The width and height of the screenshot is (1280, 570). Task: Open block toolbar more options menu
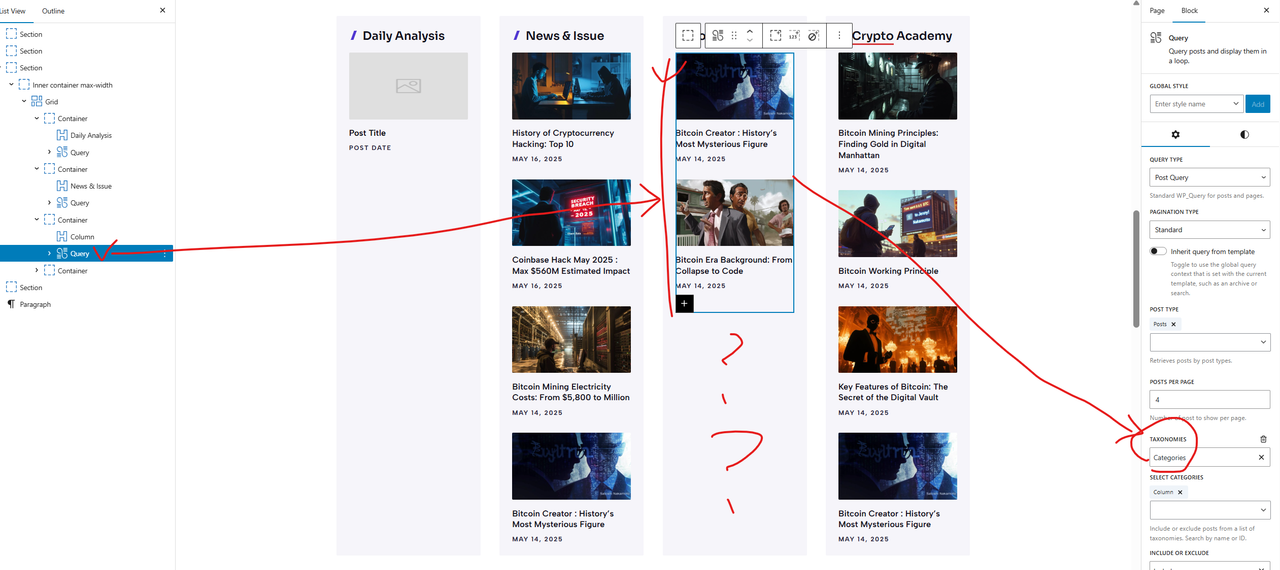tap(839, 36)
